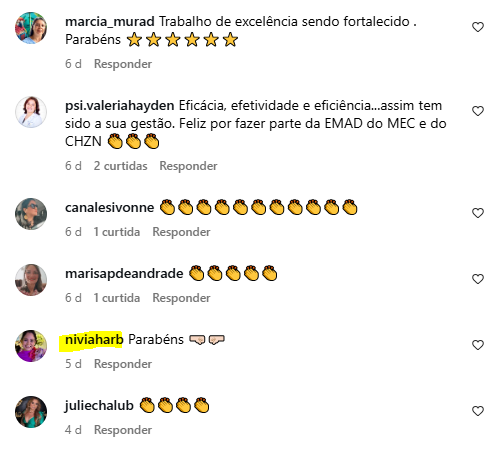The height and width of the screenshot is (458, 498).
Task: Click Responder under psi.valeriahayden's comment
Action: (x=188, y=166)
